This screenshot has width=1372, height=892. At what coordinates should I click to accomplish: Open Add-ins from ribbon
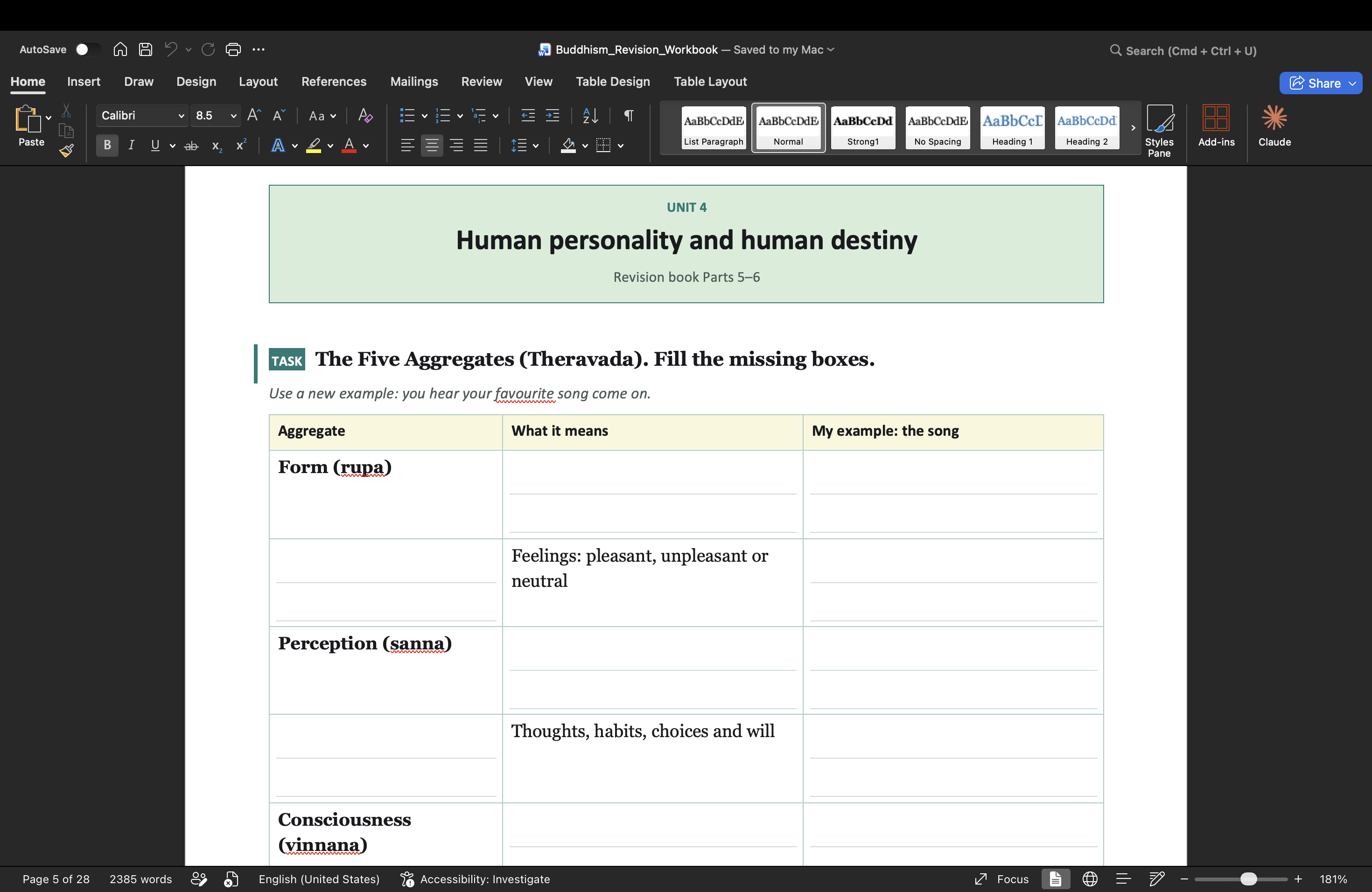[1216, 126]
